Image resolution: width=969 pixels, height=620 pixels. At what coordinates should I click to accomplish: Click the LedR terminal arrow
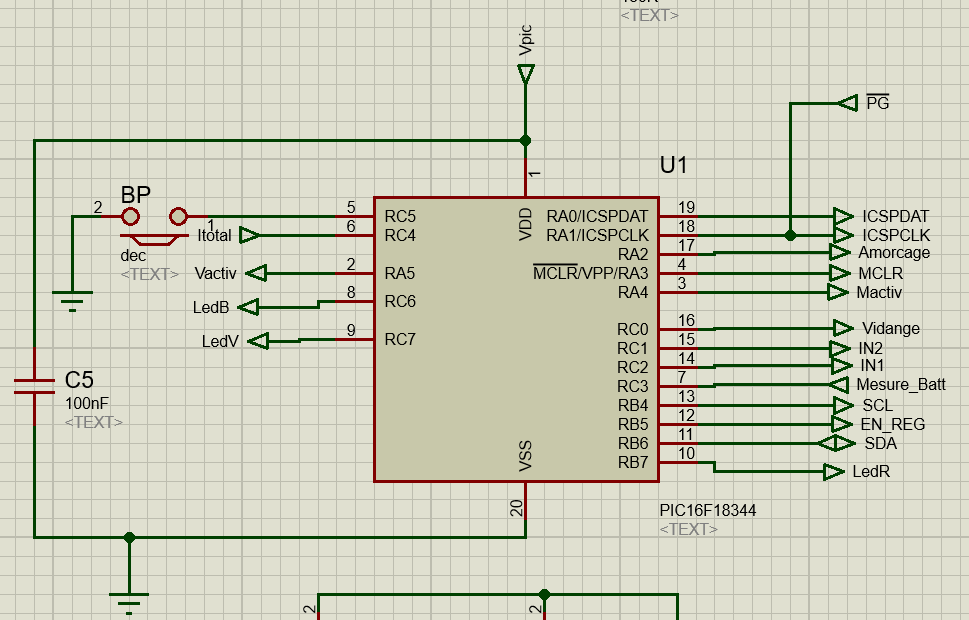(833, 472)
